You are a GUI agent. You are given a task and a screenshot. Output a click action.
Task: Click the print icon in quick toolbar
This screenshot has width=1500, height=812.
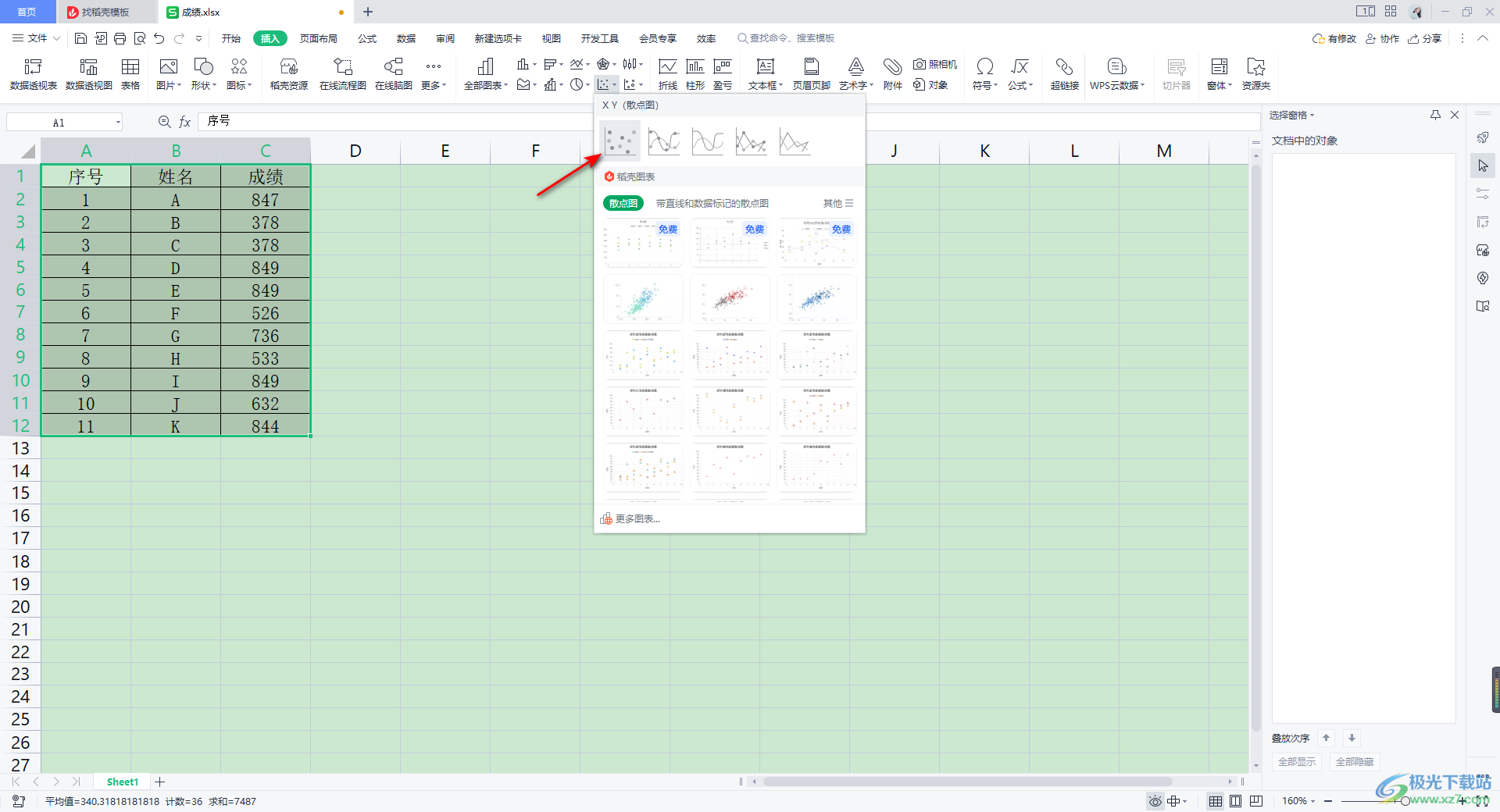point(120,38)
